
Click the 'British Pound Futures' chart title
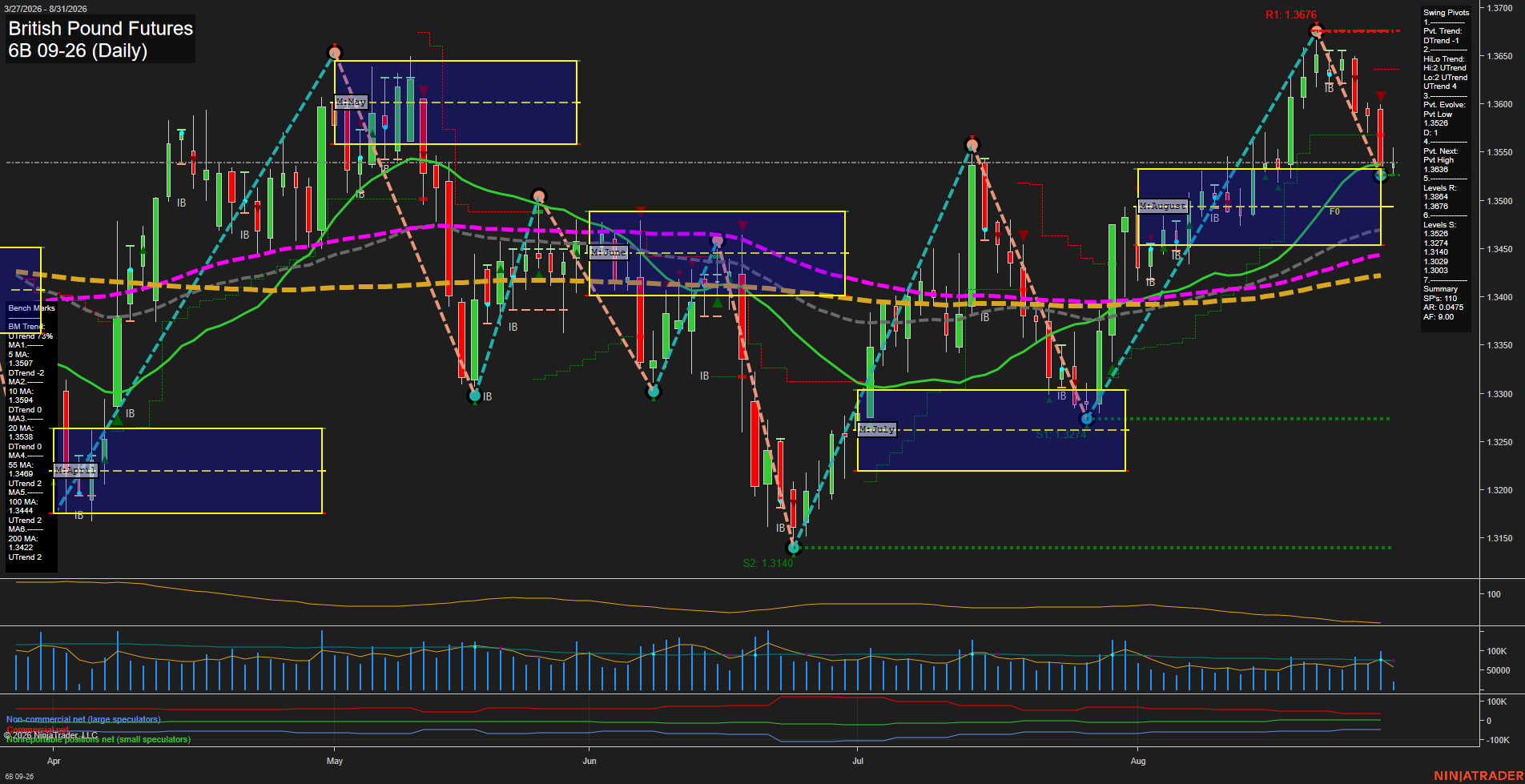pos(101,28)
